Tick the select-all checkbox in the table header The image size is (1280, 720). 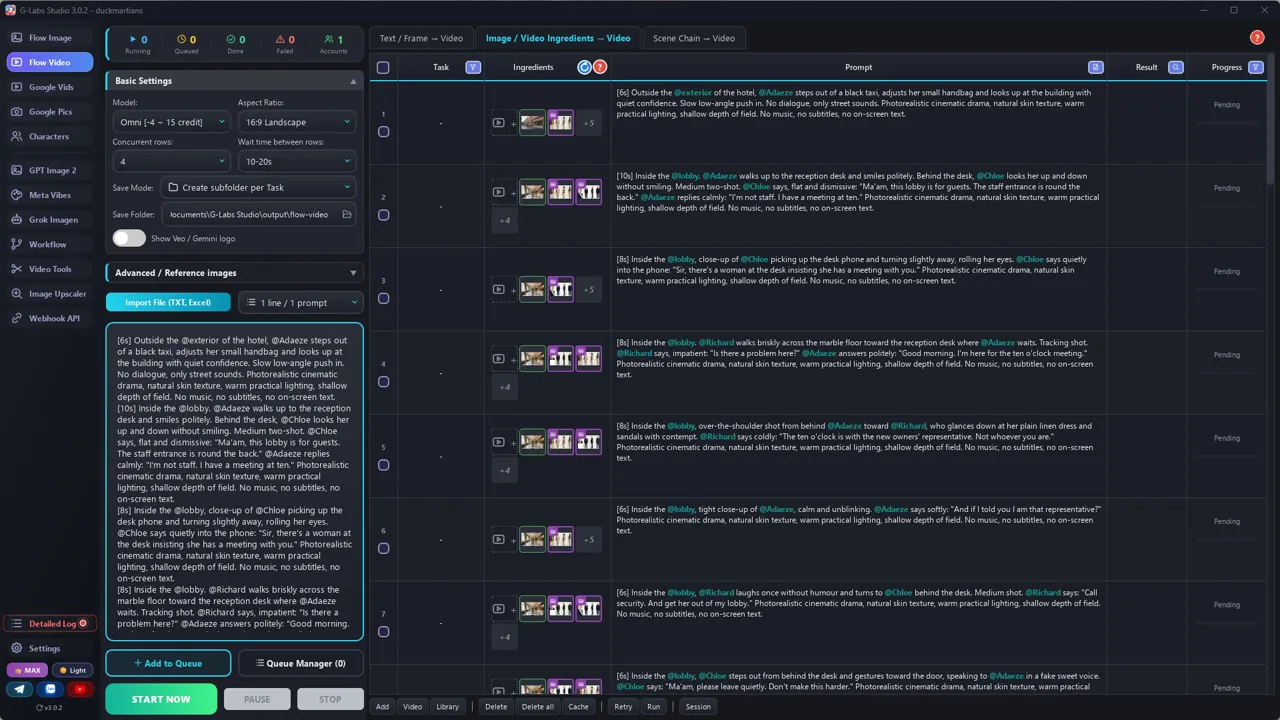(383, 68)
